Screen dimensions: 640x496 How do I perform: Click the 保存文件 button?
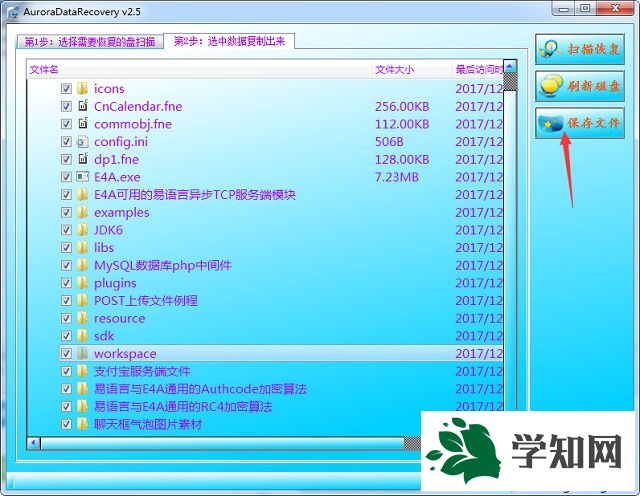point(580,123)
